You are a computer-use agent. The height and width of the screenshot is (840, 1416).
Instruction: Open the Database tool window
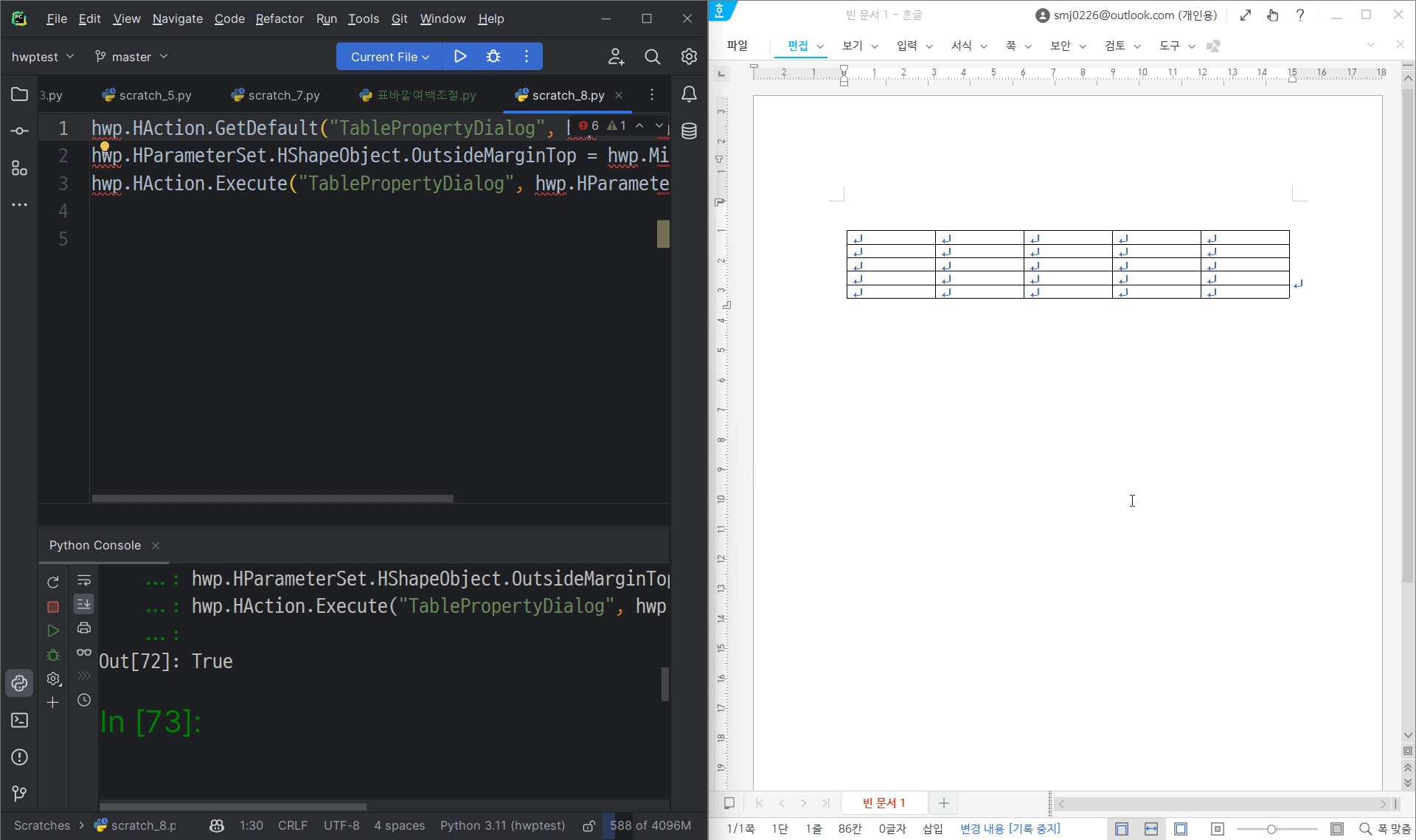tap(689, 131)
